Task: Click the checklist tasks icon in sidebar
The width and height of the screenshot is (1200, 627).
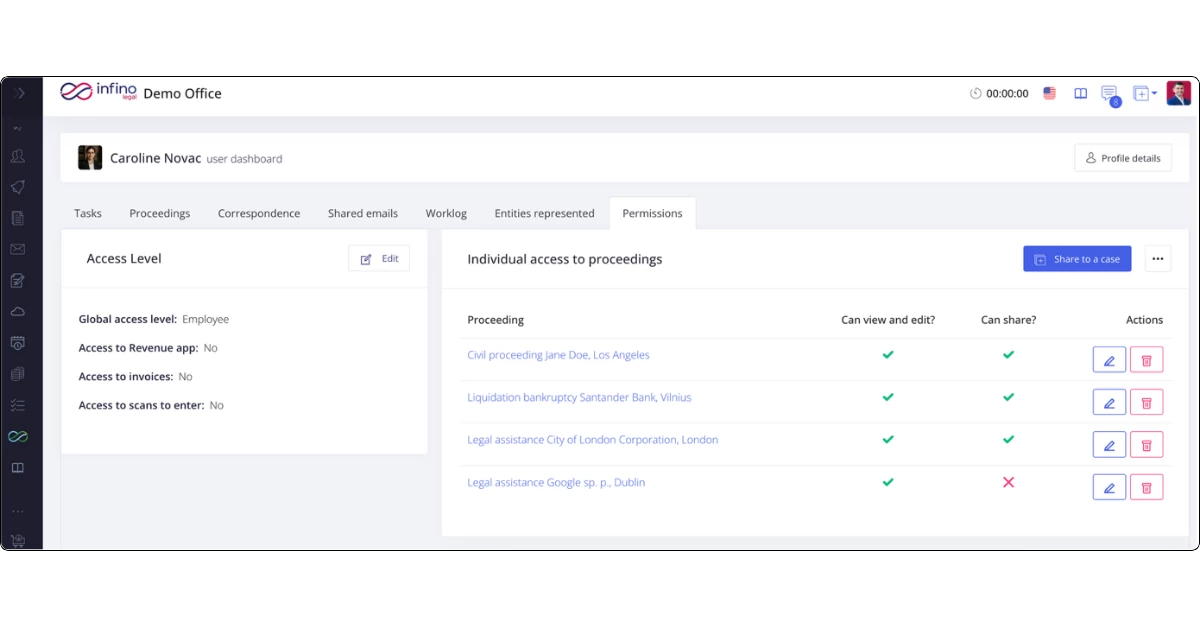Action: point(18,405)
